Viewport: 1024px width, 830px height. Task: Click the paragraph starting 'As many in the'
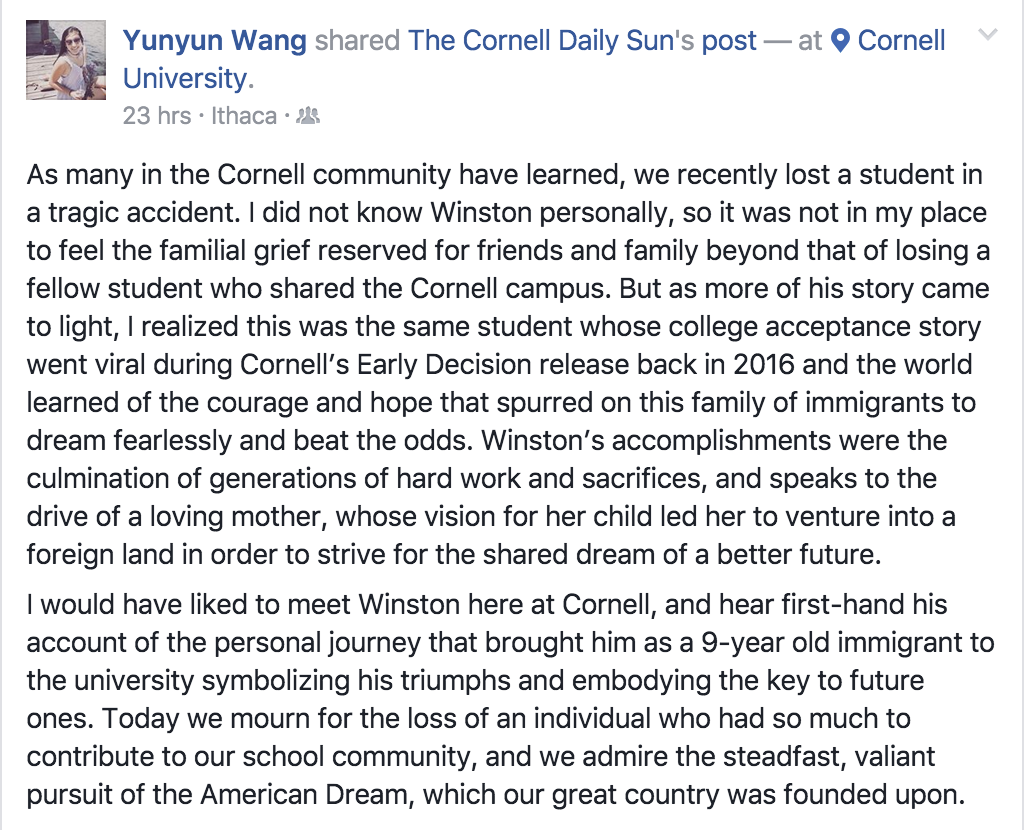coord(508,364)
